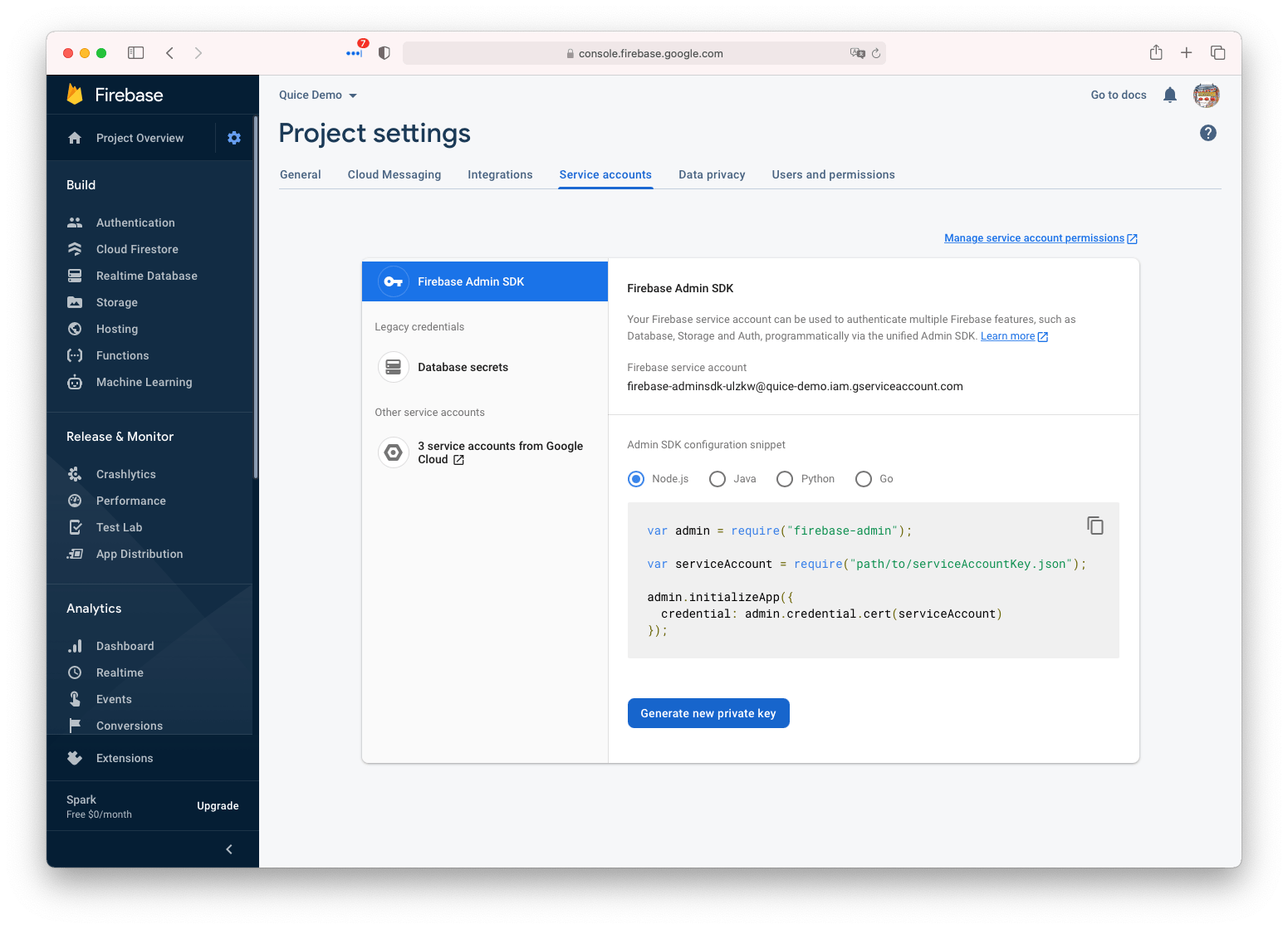Click the Learn more link

pyautogui.click(x=1014, y=336)
